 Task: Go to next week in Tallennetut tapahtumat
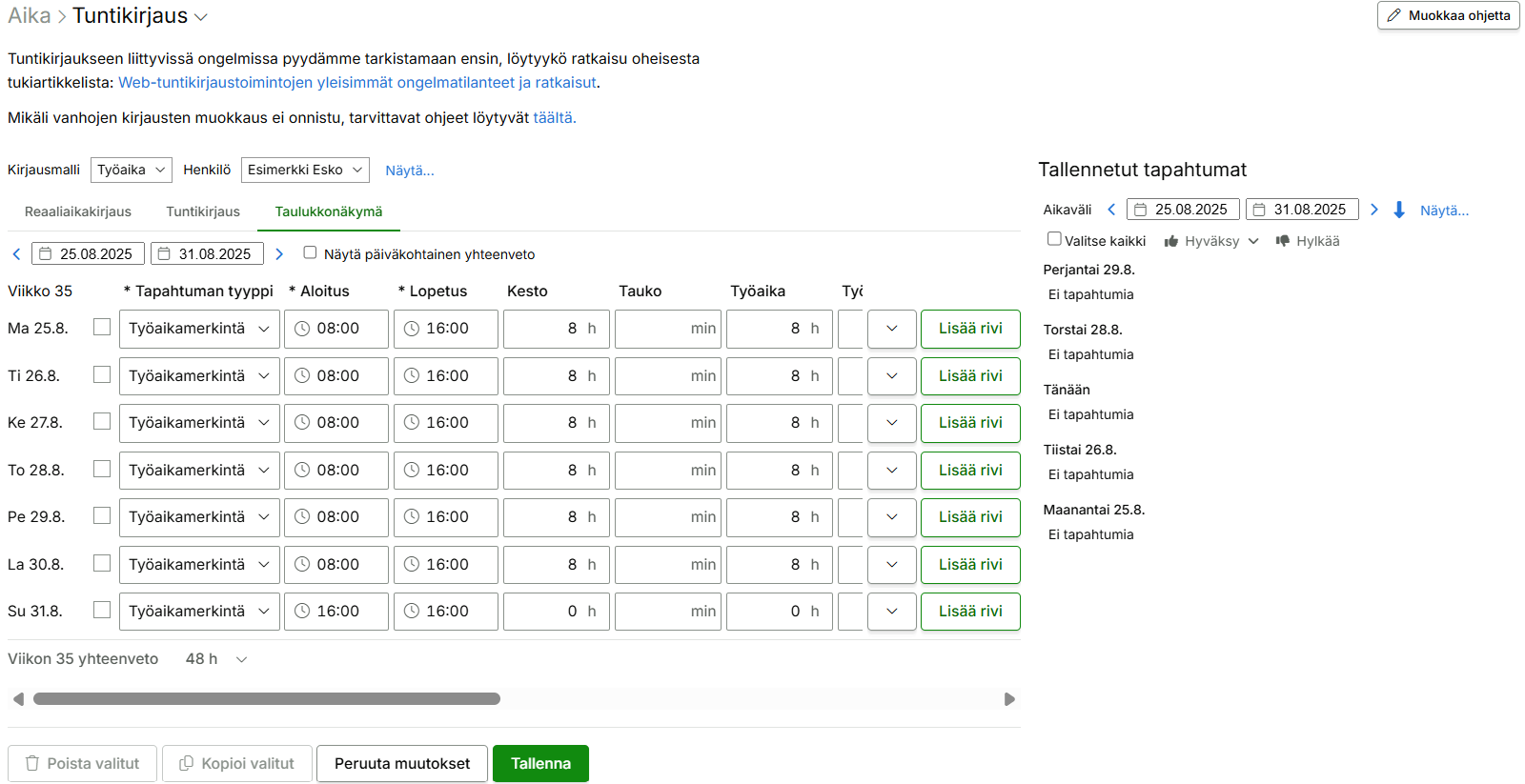(x=1373, y=210)
